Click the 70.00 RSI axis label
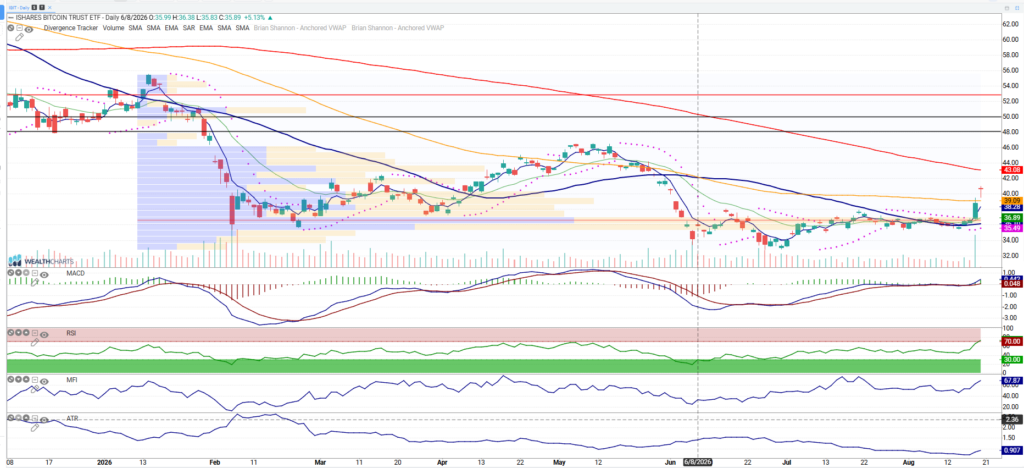This screenshot has height=468, width=1024. coord(1012,341)
